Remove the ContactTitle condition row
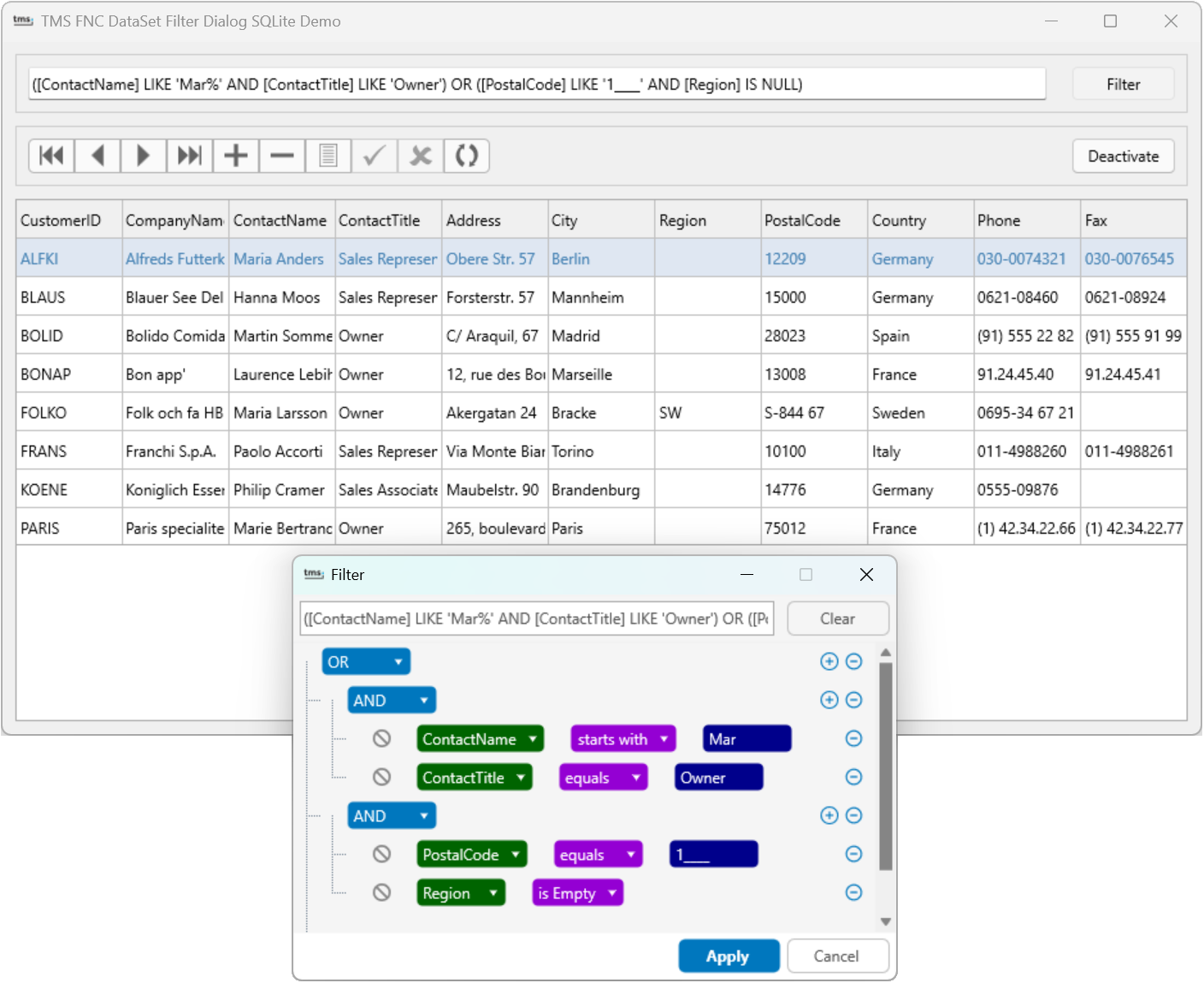The height and width of the screenshot is (983, 1204). pos(853,777)
